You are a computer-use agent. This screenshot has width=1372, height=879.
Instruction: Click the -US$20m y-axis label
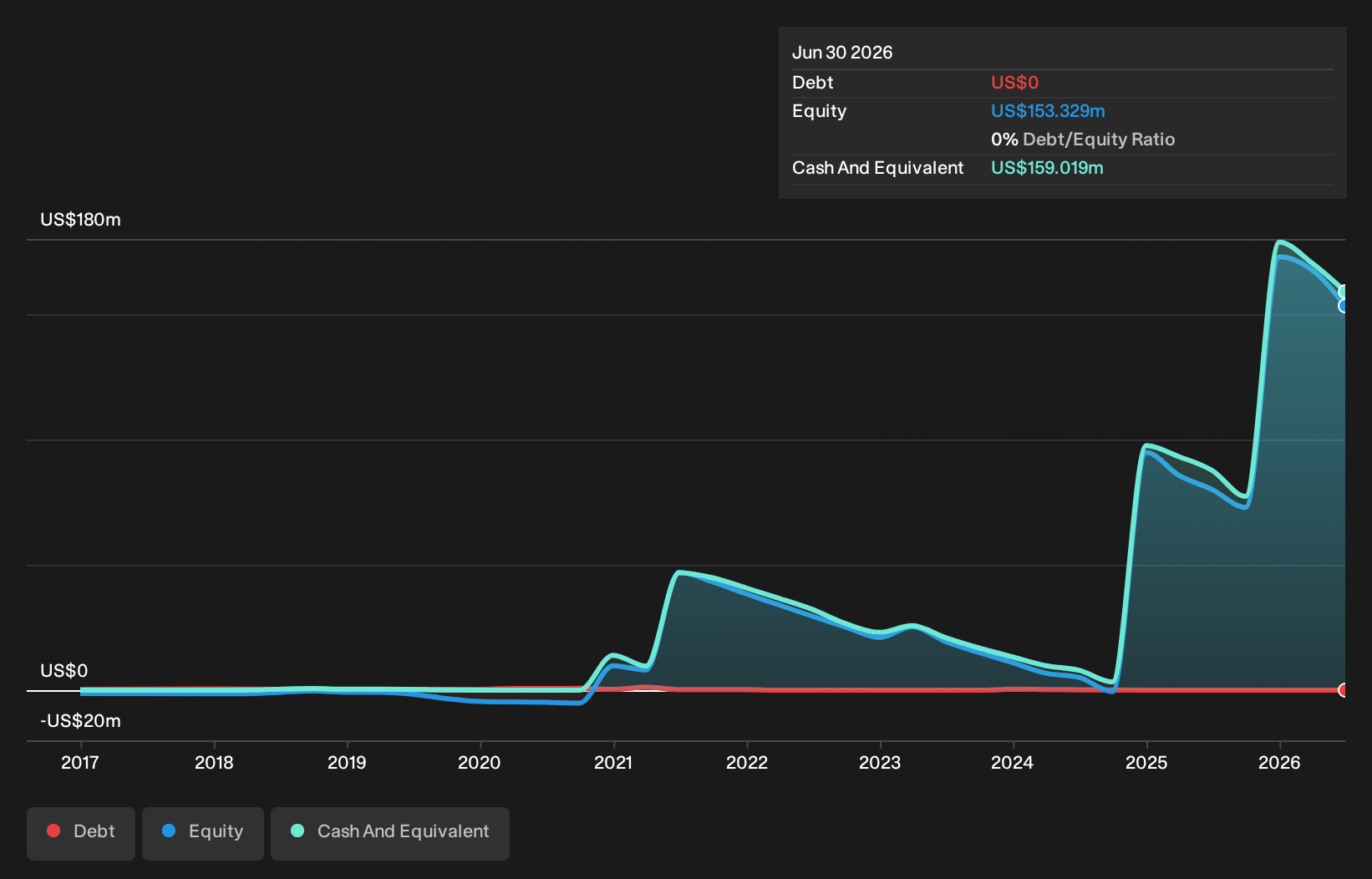click(80, 721)
